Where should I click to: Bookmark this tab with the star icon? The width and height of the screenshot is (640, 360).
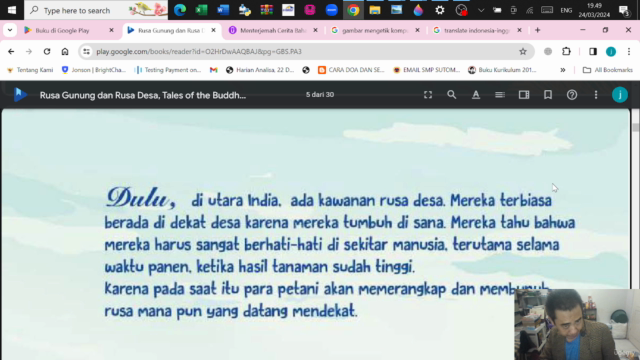[523, 51]
